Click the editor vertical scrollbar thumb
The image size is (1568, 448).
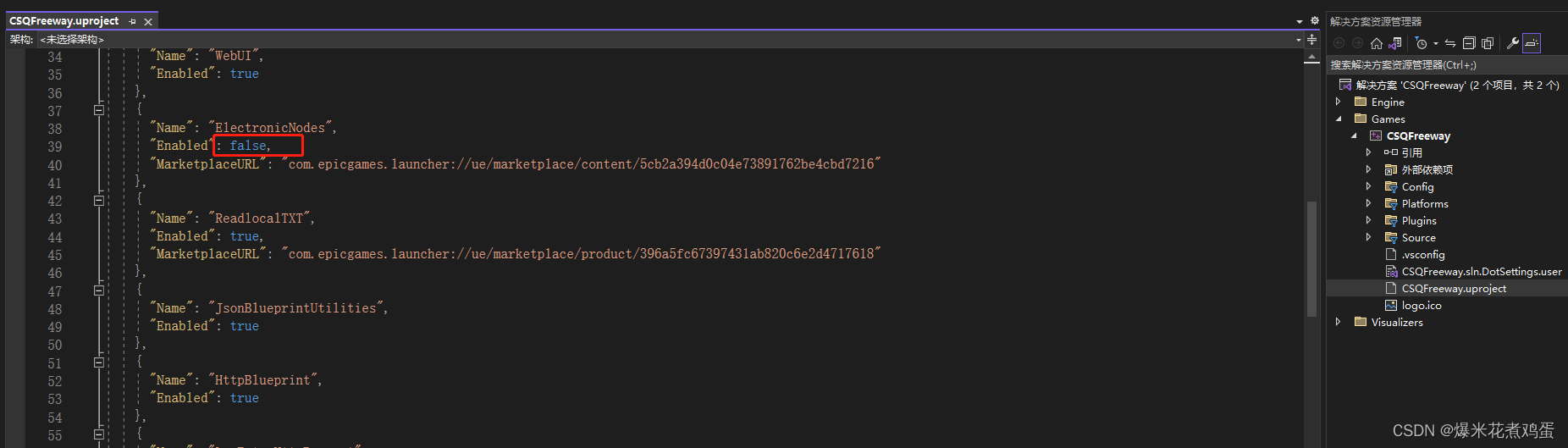1311,257
